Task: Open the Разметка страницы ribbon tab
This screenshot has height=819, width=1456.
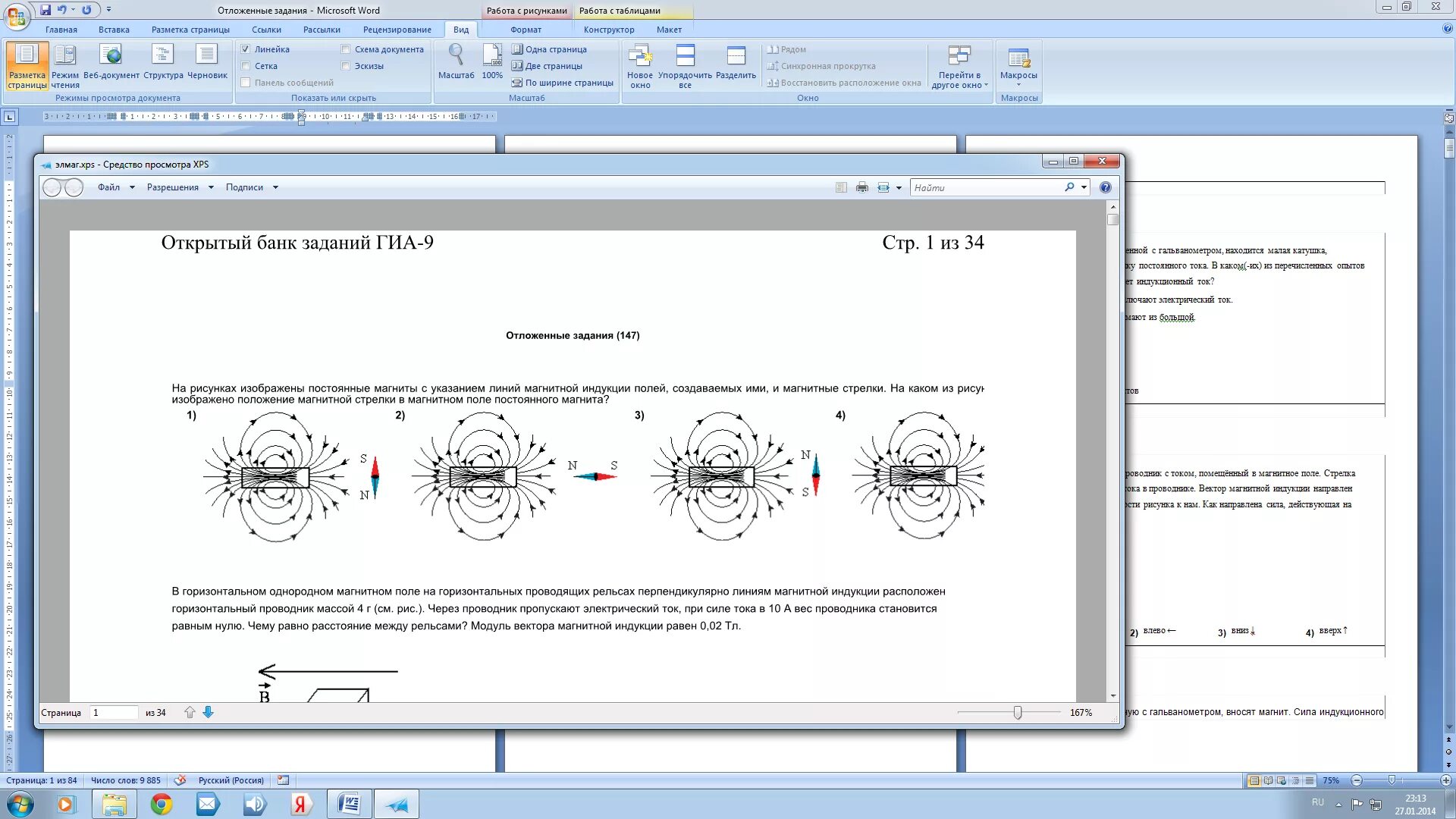Action: click(190, 30)
